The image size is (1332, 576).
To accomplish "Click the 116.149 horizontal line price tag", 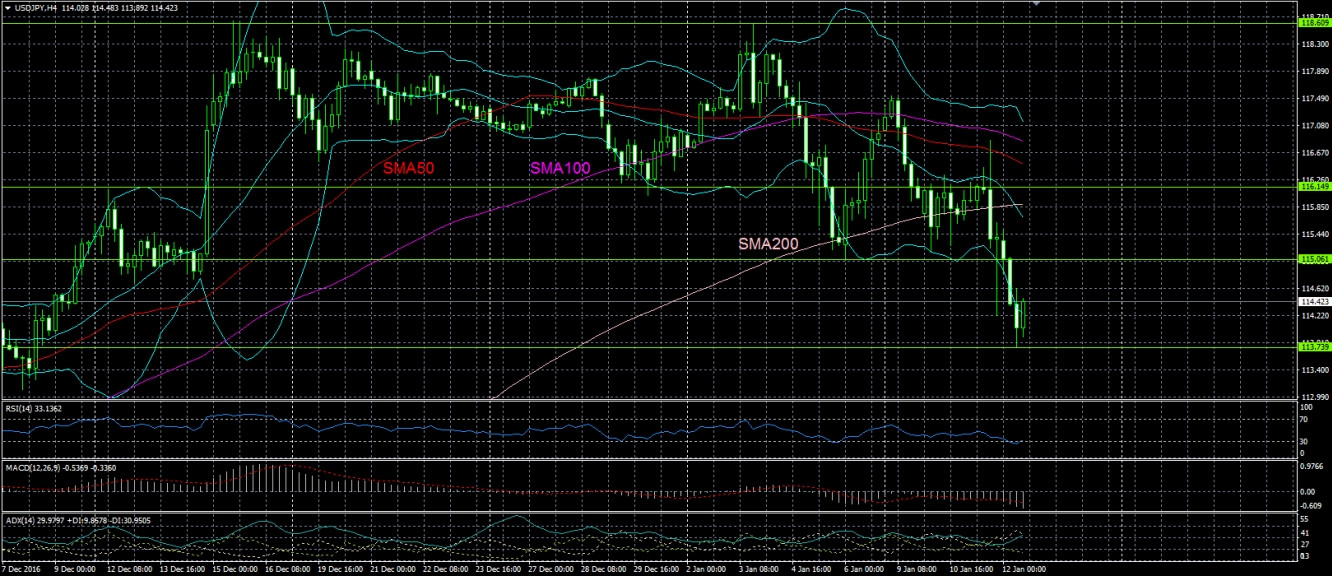I will click(x=1314, y=186).
